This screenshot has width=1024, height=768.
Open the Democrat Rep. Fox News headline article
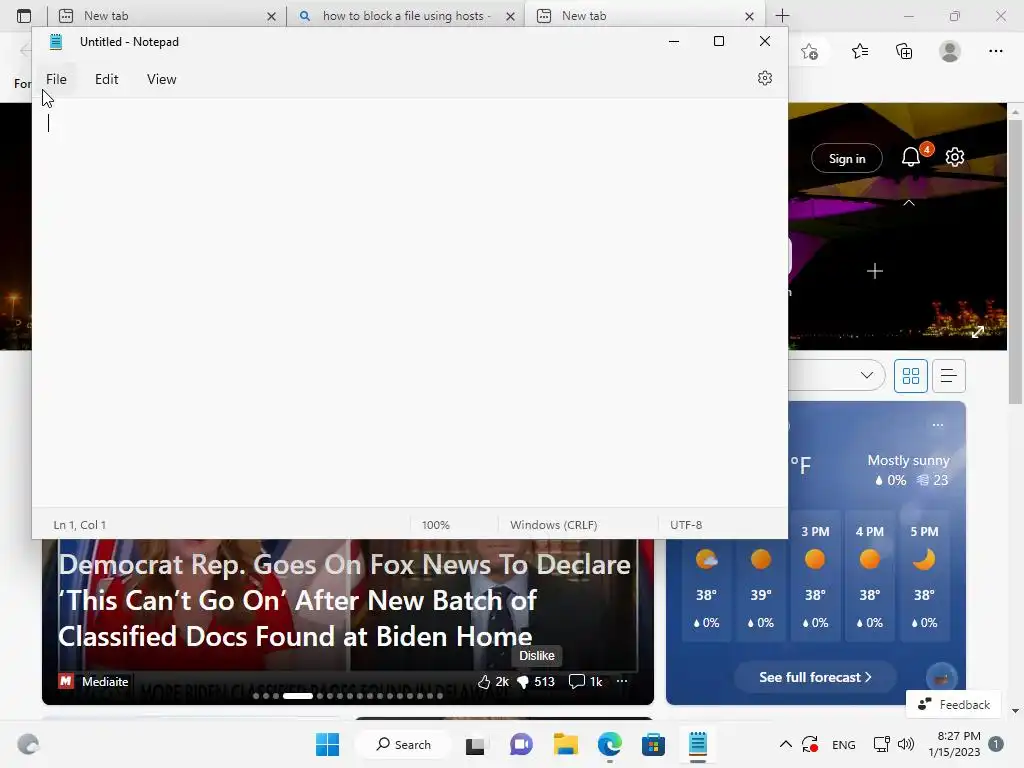point(345,600)
